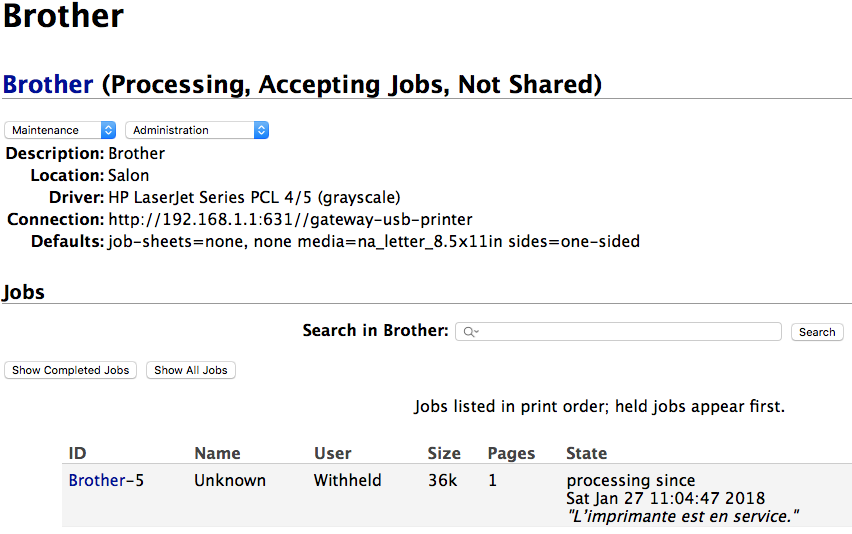Click the ID column header
The height and width of the screenshot is (534, 852).
pyautogui.click(x=77, y=454)
